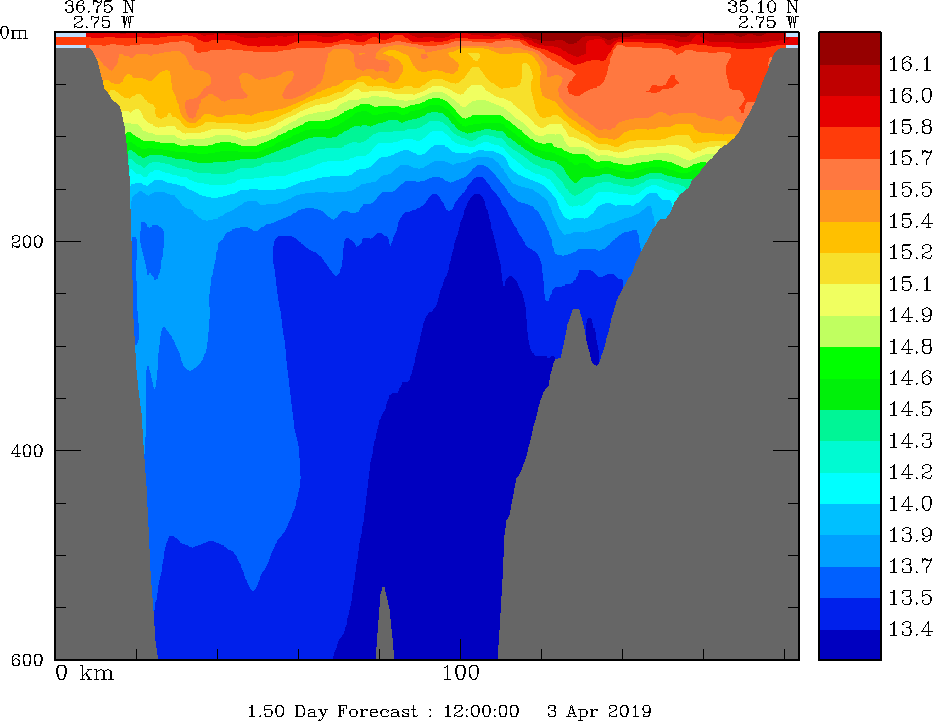Click the 400 depth axis label

27,450
